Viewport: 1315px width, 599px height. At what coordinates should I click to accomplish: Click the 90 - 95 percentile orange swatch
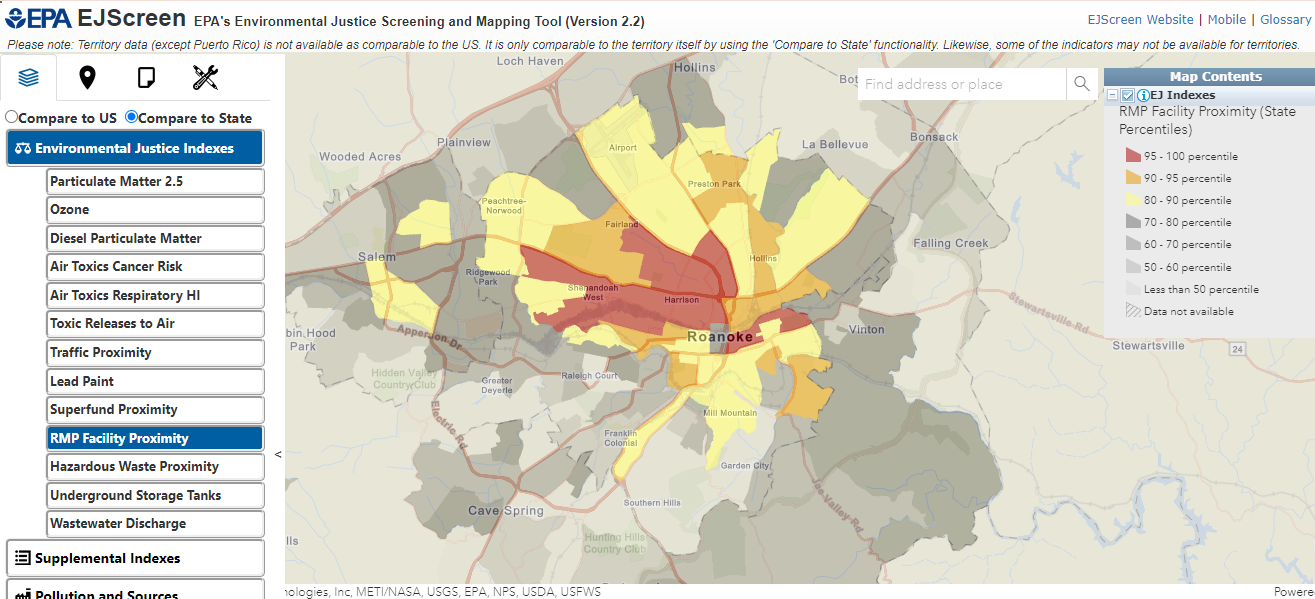pos(1133,178)
